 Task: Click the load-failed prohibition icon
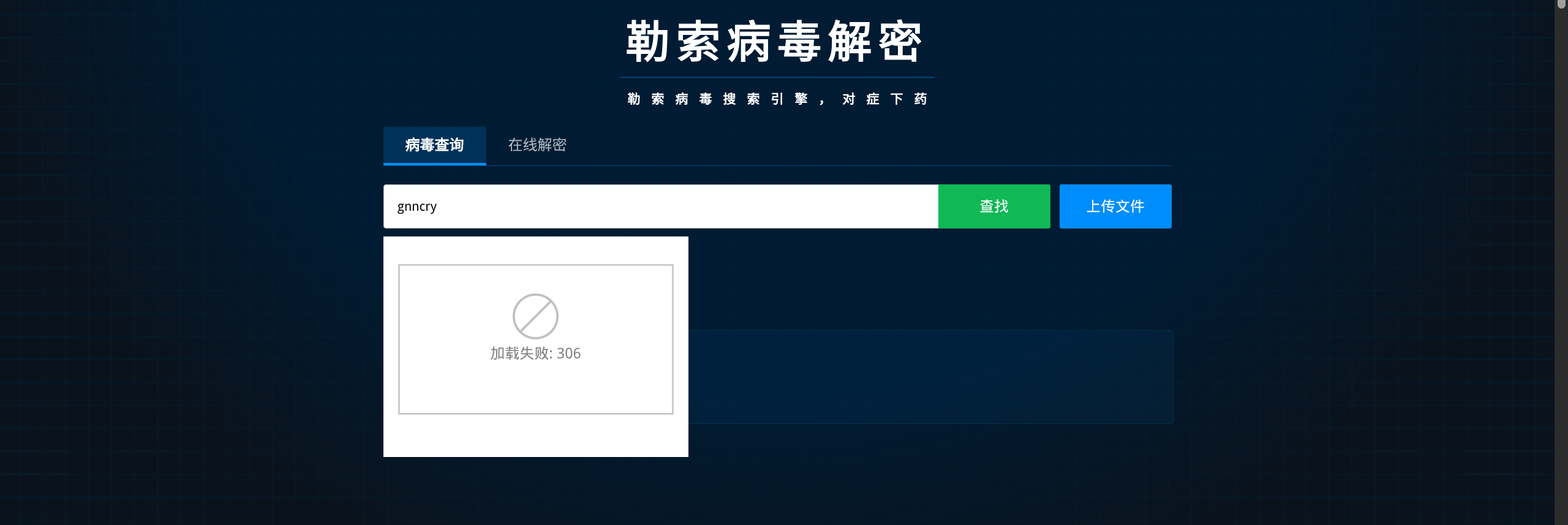[535, 316]
